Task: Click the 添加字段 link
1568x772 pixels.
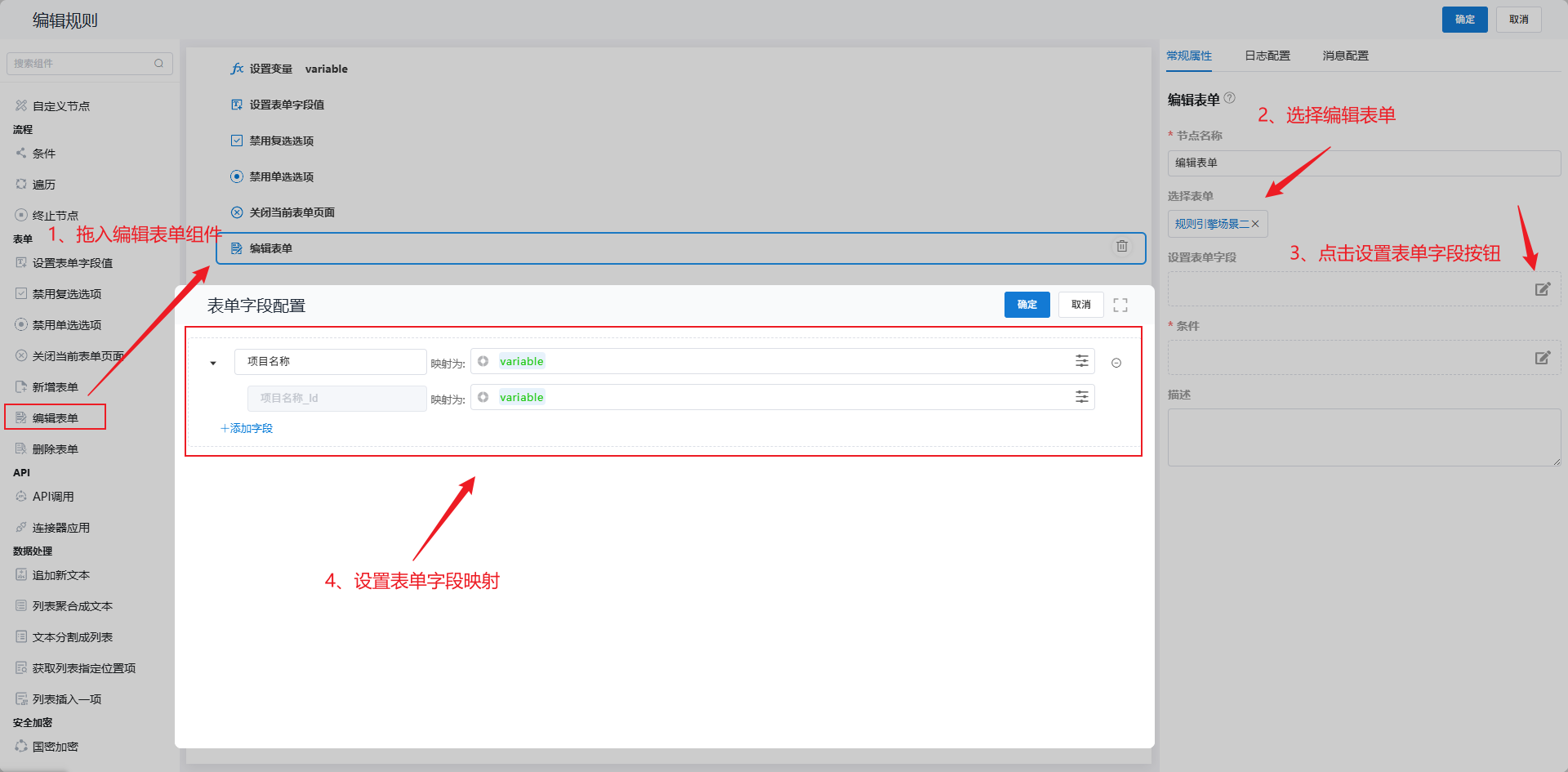Action: tap(247, 428)
